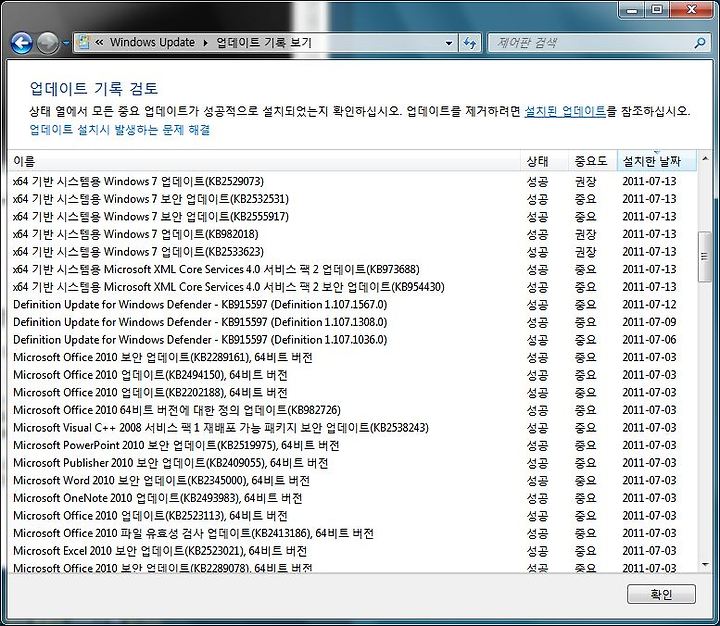Sort by the 상태 column header
The image size is (720, 626).
click(545, 161)
